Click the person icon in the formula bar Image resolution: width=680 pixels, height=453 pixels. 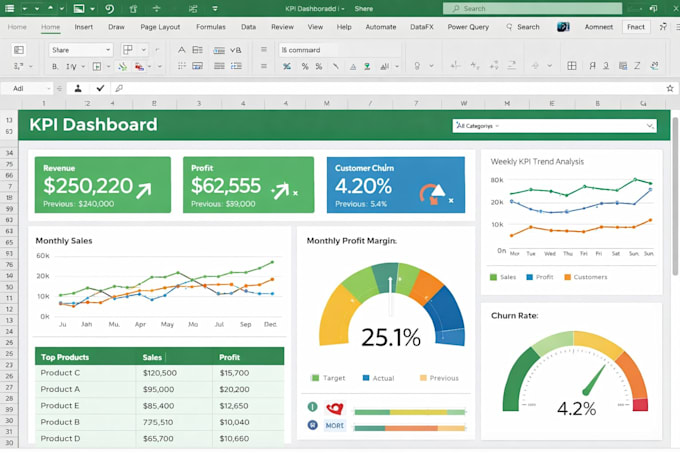coord(78,88)
